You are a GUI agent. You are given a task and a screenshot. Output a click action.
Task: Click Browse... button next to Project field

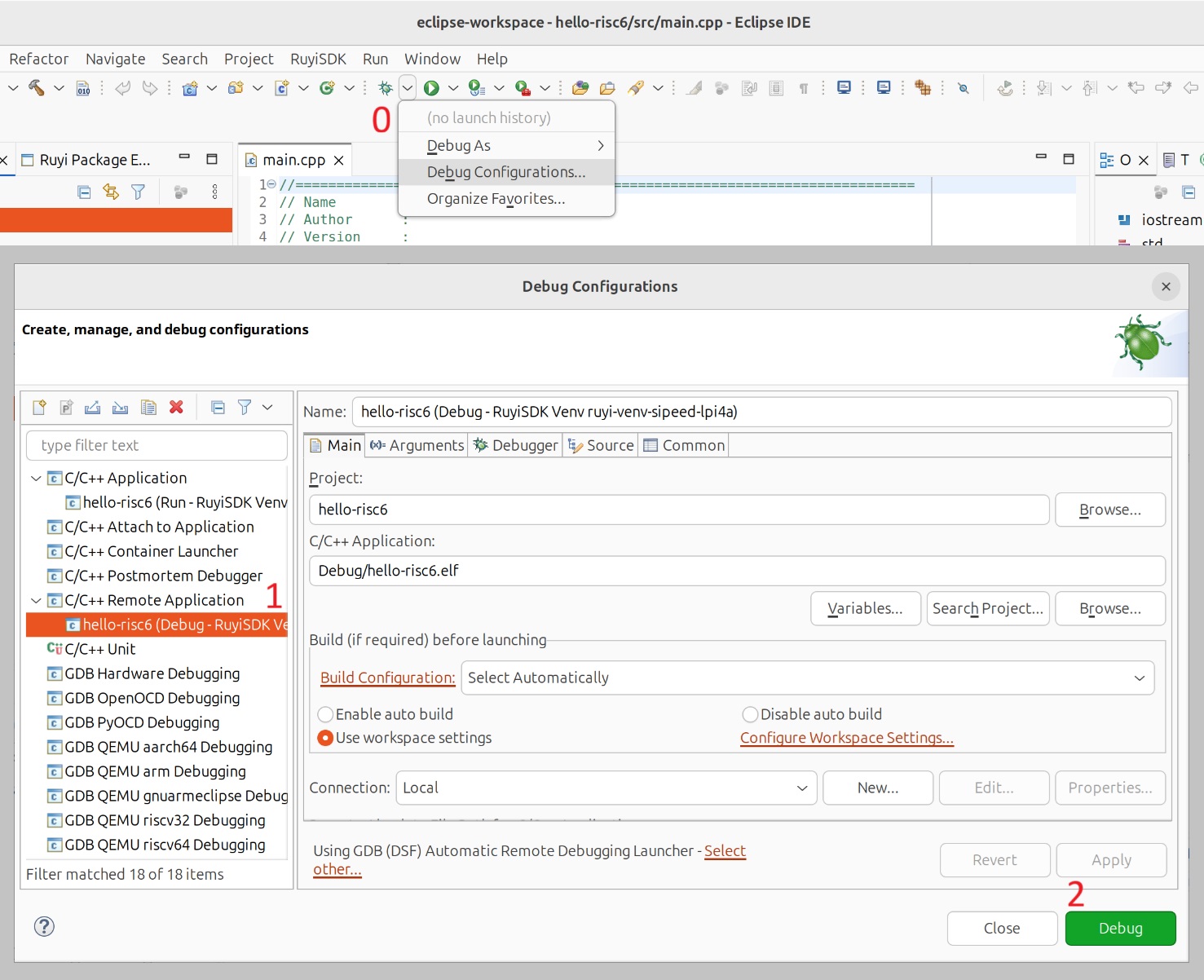1109,510
